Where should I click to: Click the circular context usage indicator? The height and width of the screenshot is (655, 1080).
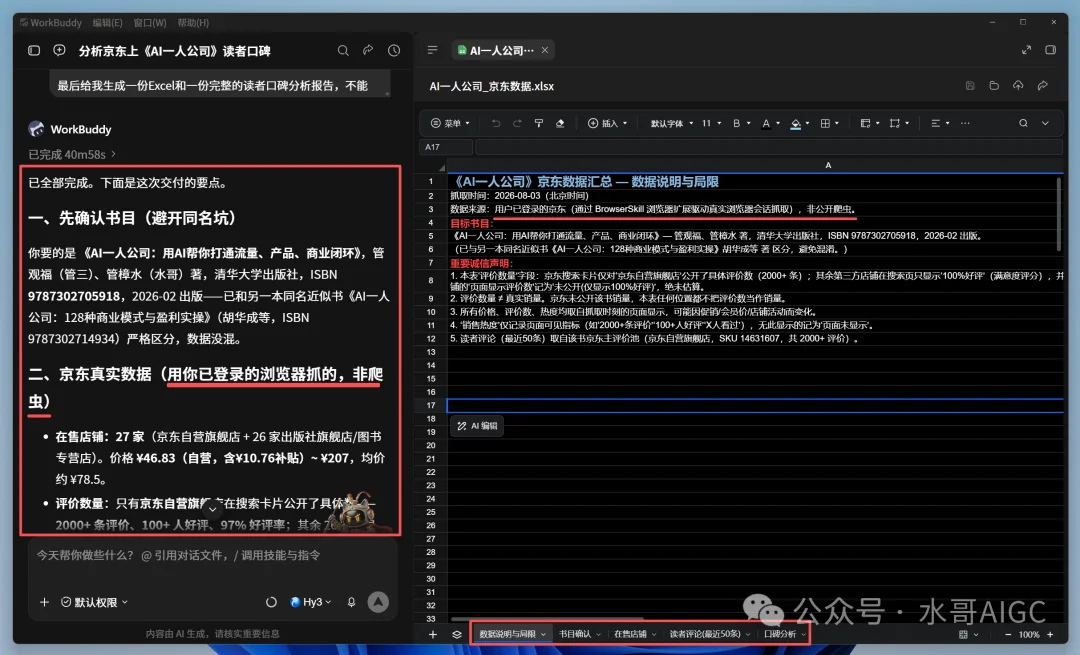[x=271, y=602]
